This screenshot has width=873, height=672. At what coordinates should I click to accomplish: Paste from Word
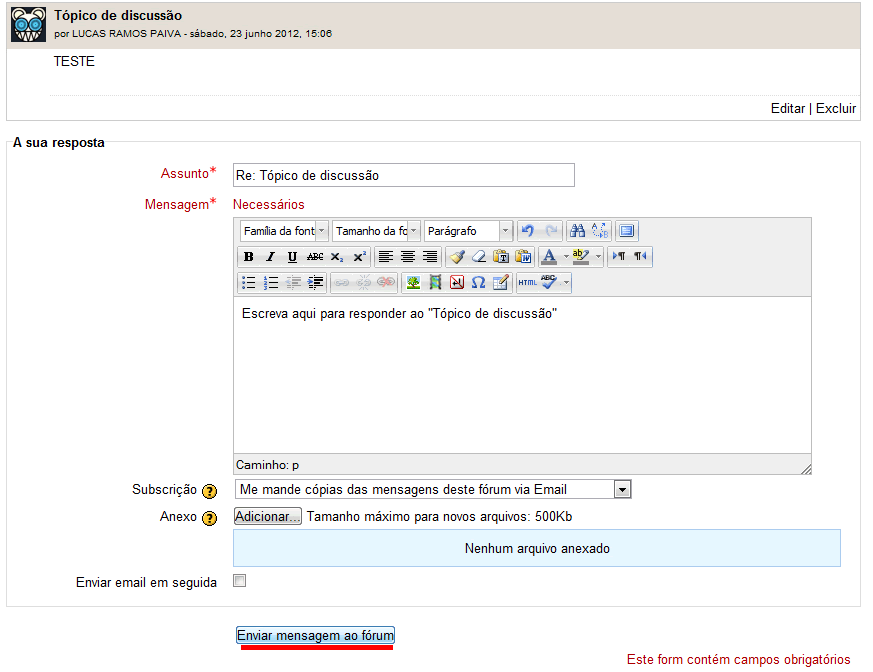tap(523, 257)
